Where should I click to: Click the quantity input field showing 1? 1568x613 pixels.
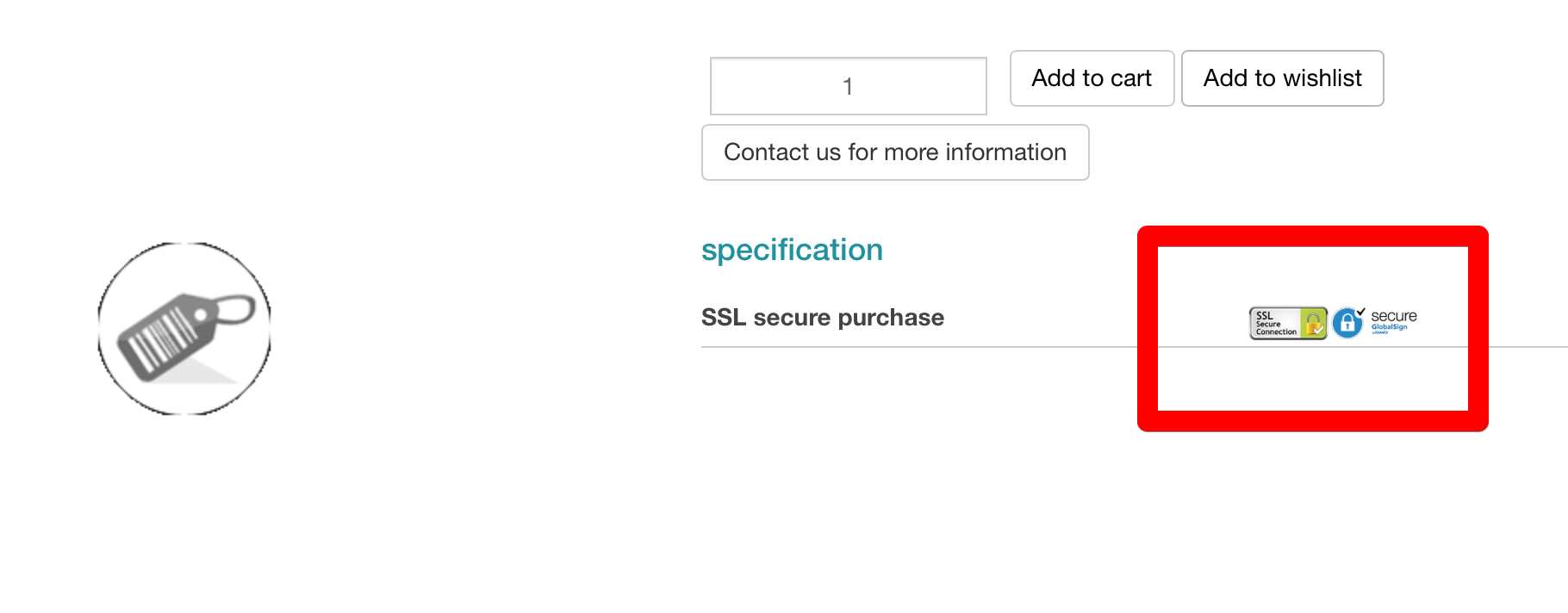click(848, 86)
